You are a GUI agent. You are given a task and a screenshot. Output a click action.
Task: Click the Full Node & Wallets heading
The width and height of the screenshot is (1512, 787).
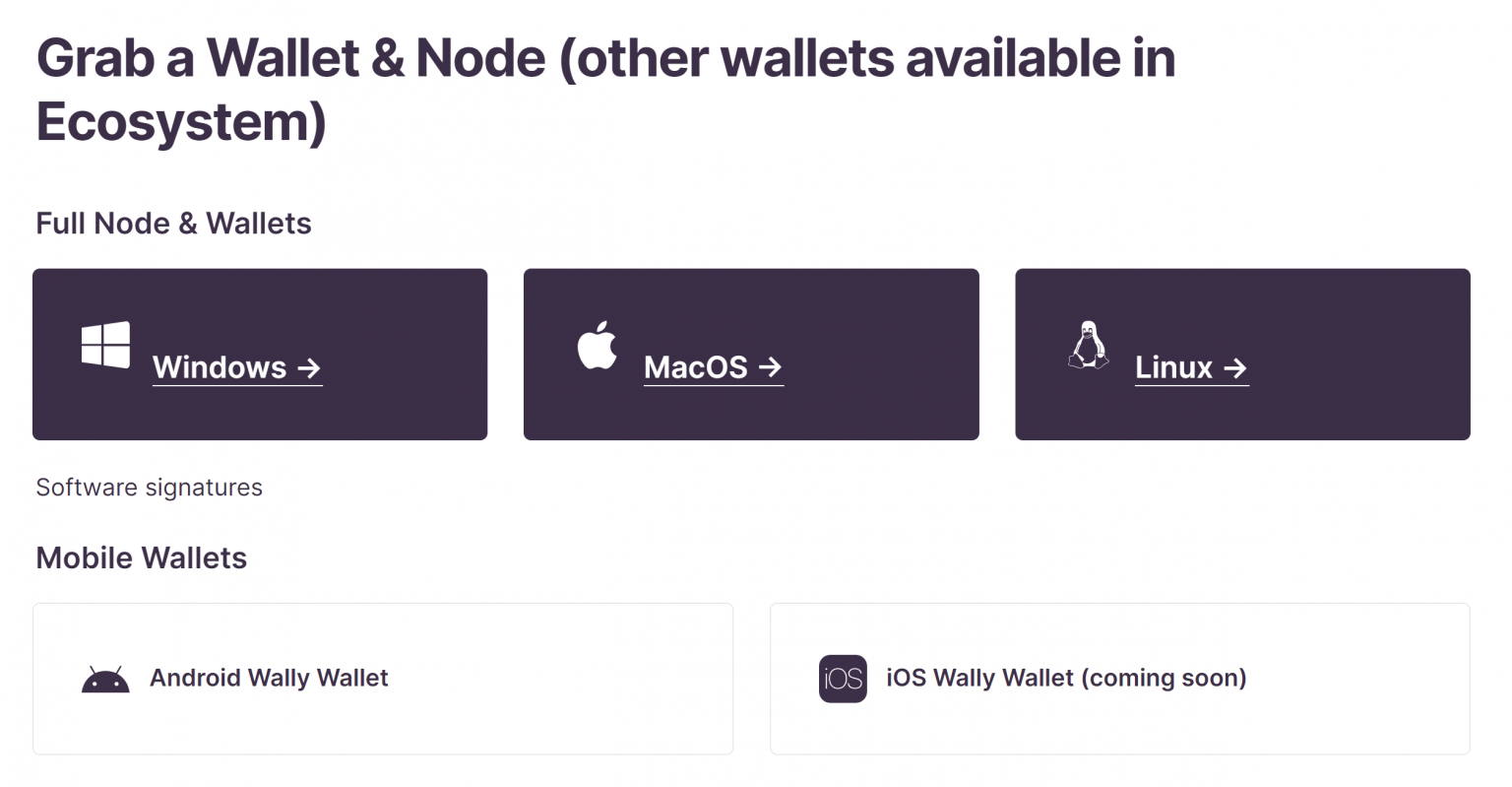[173, 224]
